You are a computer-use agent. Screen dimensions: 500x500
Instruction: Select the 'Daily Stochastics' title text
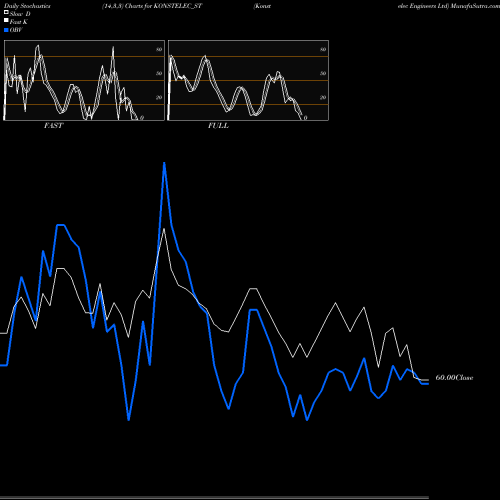coord(27,6)
